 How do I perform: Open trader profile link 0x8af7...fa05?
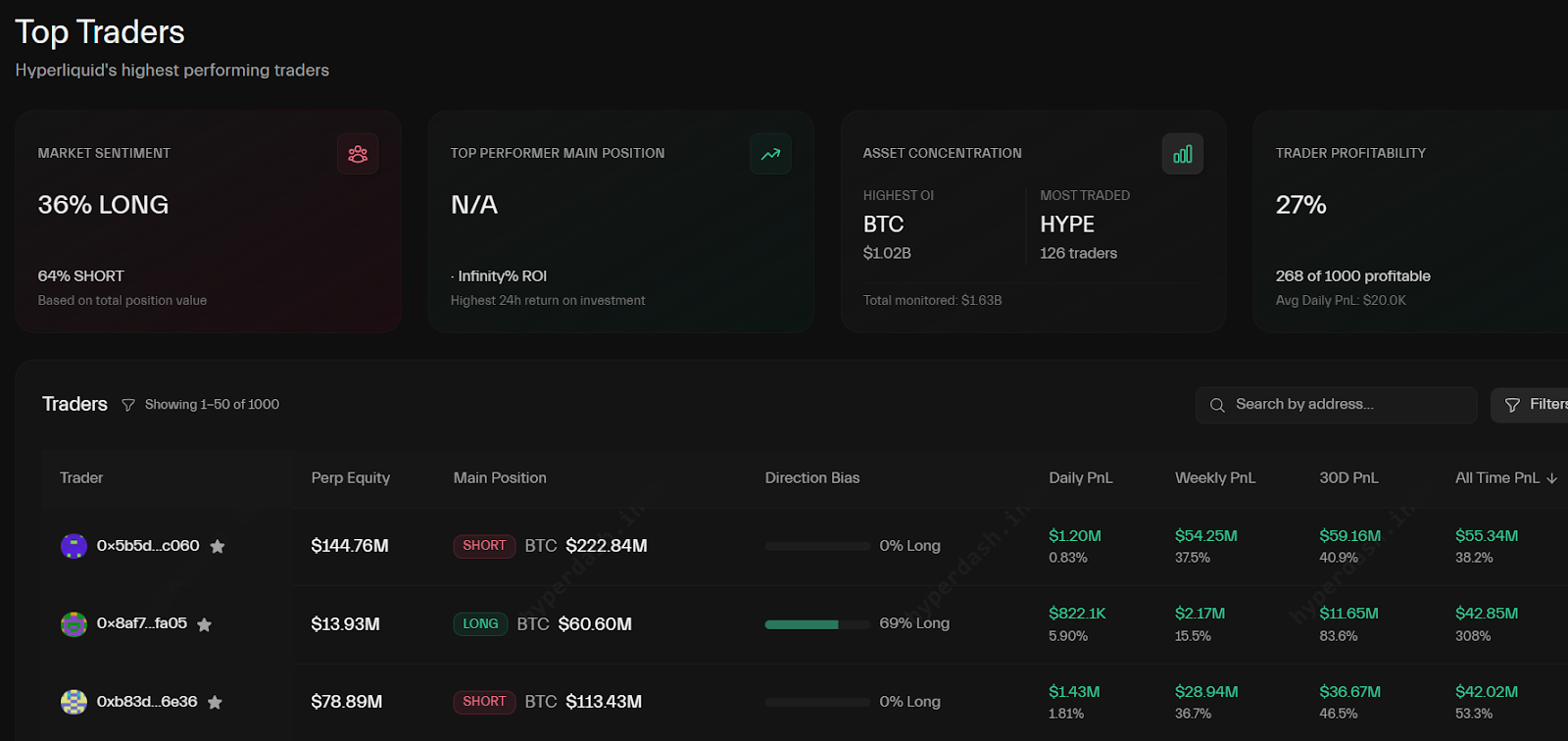pos(143,623)
